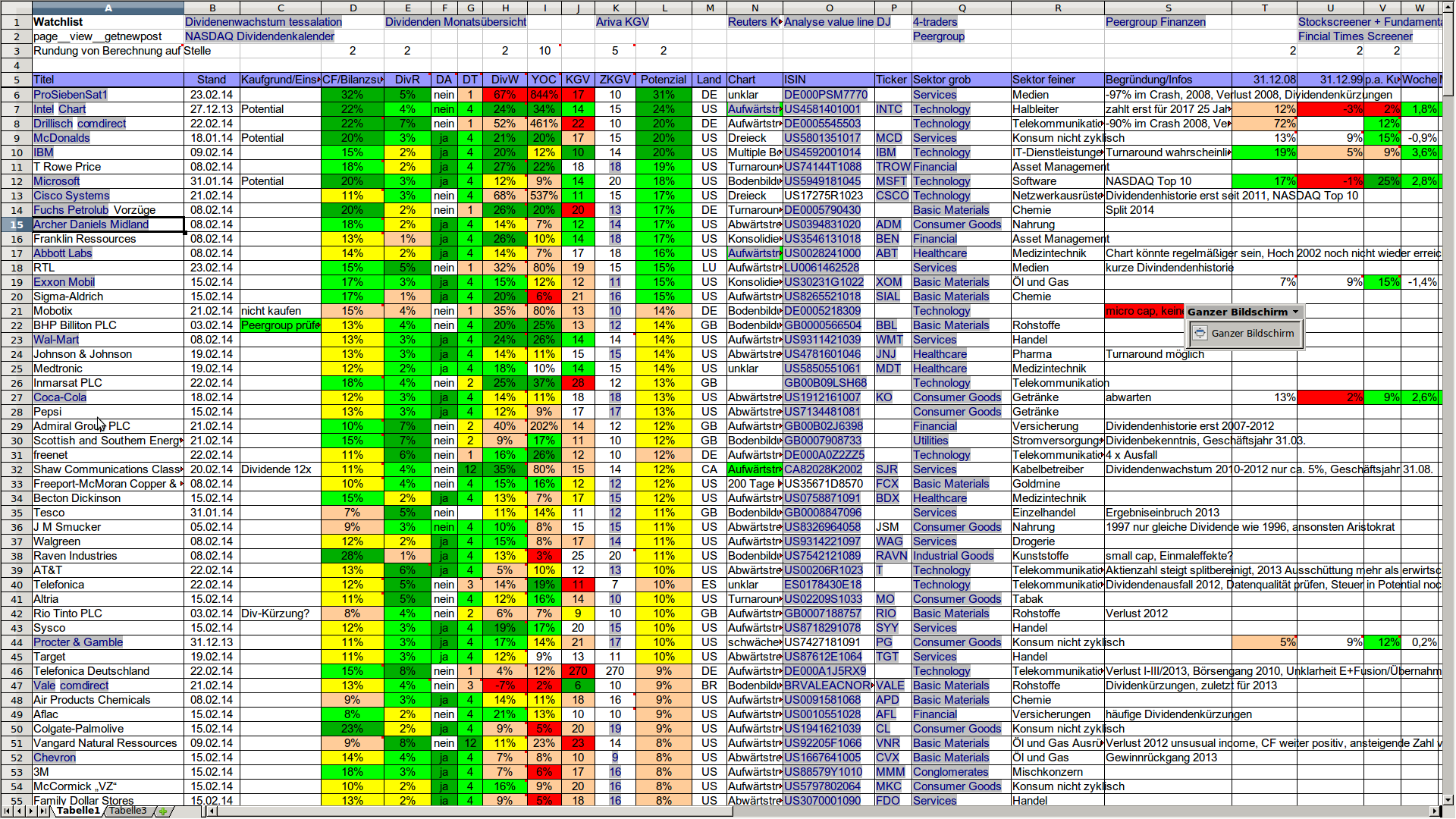This screenshot has width=1456, height=819.
Task: Click the Ganzer Bildschirm full-screen icon
Action: [x=1200, y=333]
